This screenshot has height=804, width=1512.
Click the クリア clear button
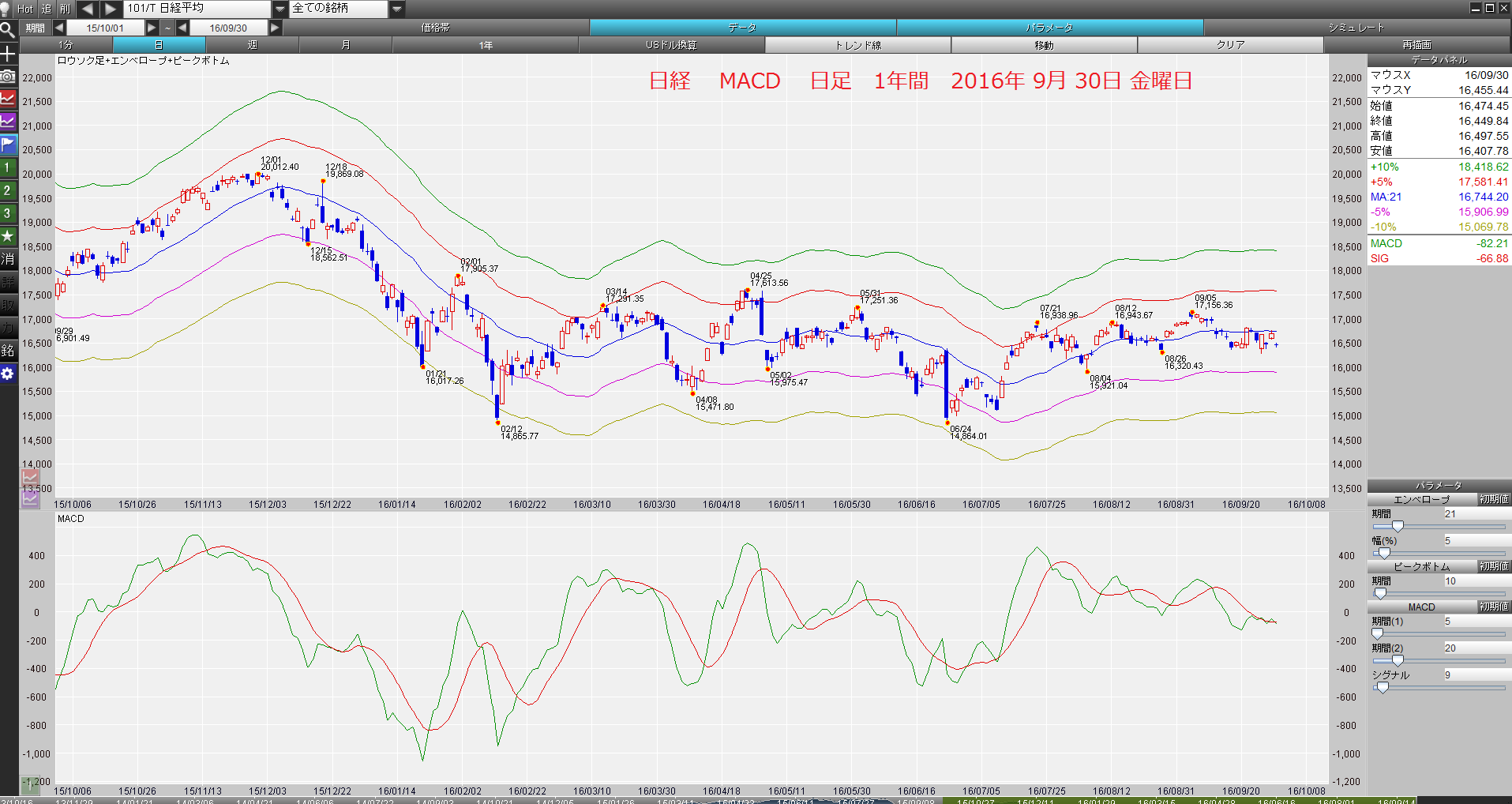click(x=1231, y=45)
